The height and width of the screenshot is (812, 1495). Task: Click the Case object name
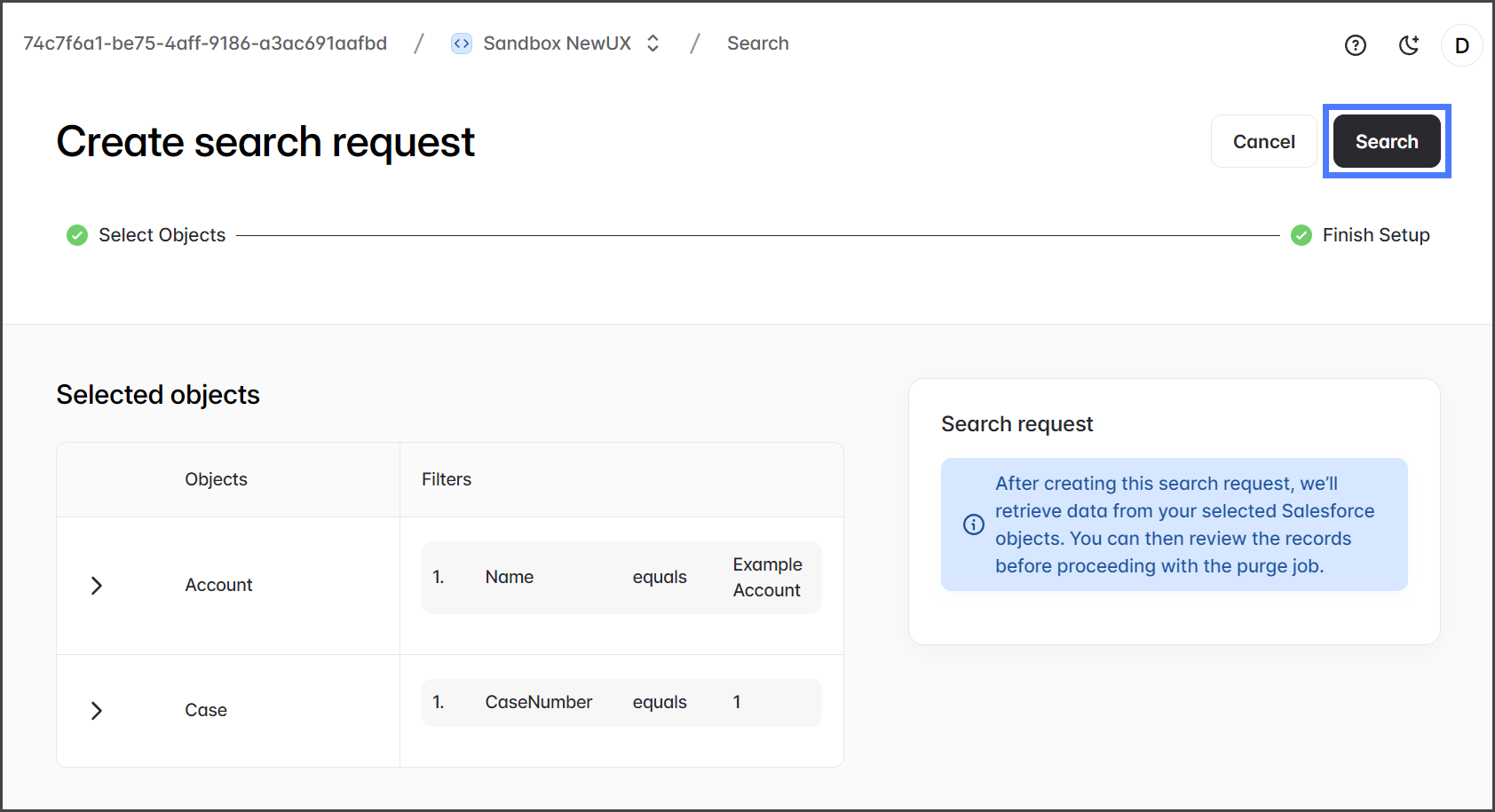pyautogui.click(x=206, y=711)
